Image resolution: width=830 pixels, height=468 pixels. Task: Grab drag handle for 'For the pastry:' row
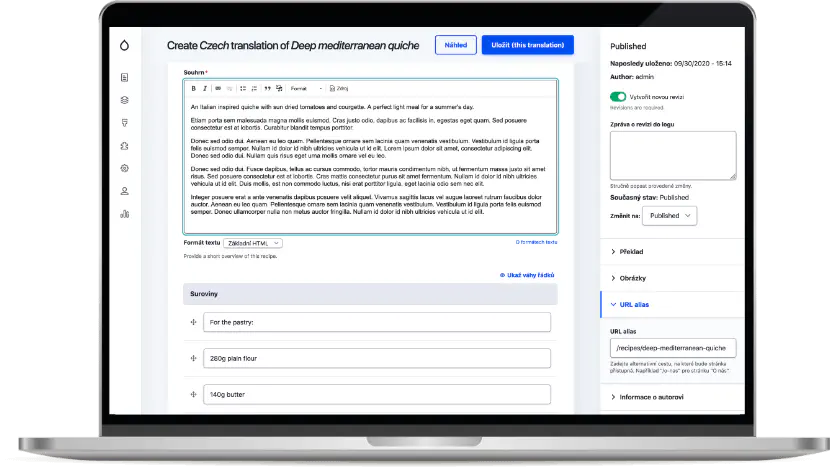194,322
